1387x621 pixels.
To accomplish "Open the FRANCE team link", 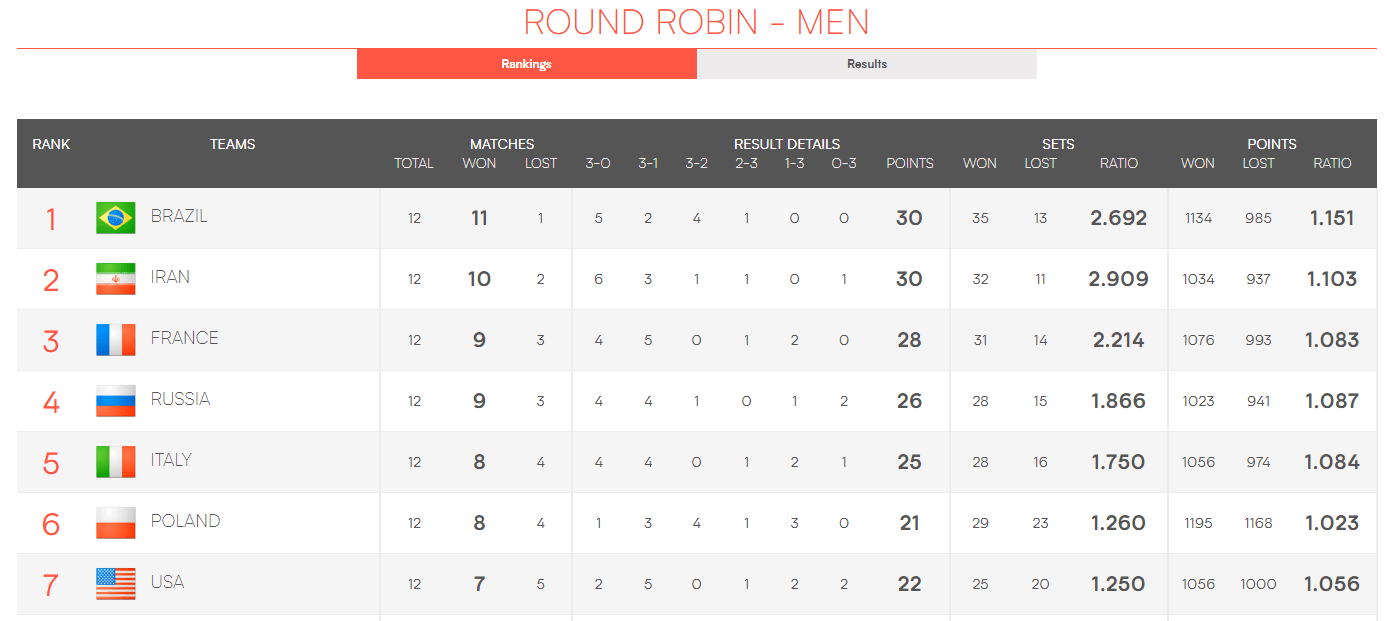I will tap(184, 338).
